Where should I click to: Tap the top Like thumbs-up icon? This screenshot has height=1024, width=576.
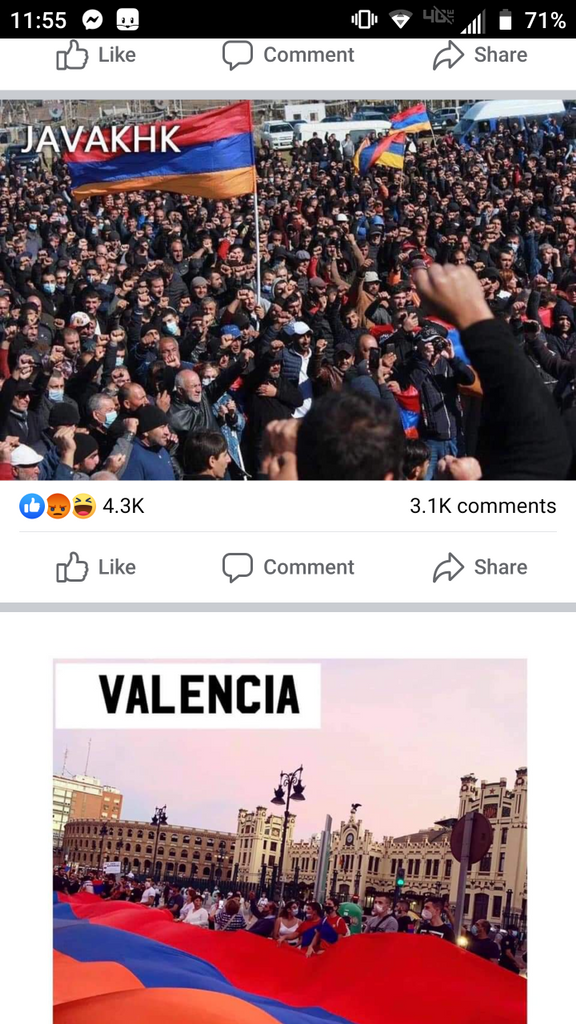72,55
